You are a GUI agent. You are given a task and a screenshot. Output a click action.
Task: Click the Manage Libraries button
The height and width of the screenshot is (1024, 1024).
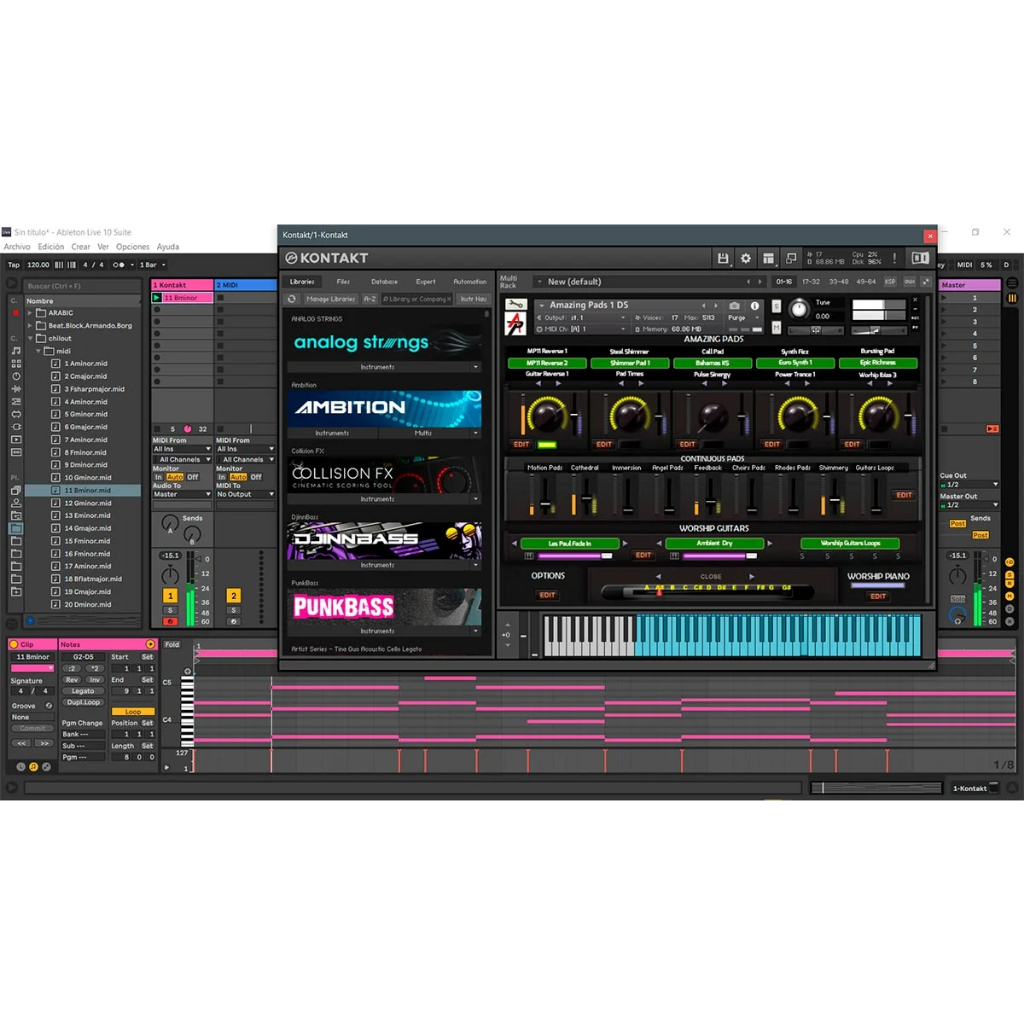click(x=330, y=299)
